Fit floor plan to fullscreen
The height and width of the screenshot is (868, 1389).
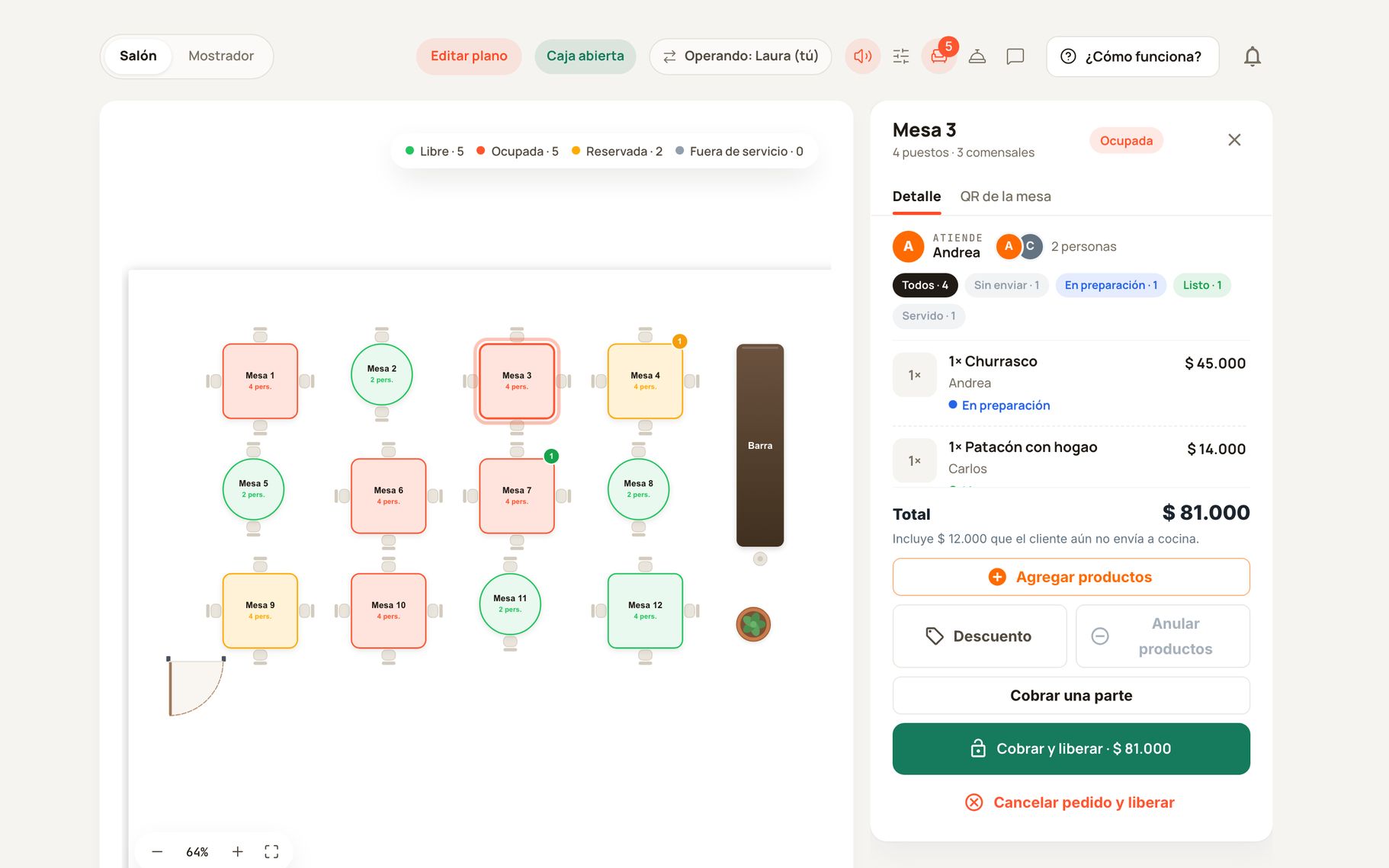(x=271, y=851)
